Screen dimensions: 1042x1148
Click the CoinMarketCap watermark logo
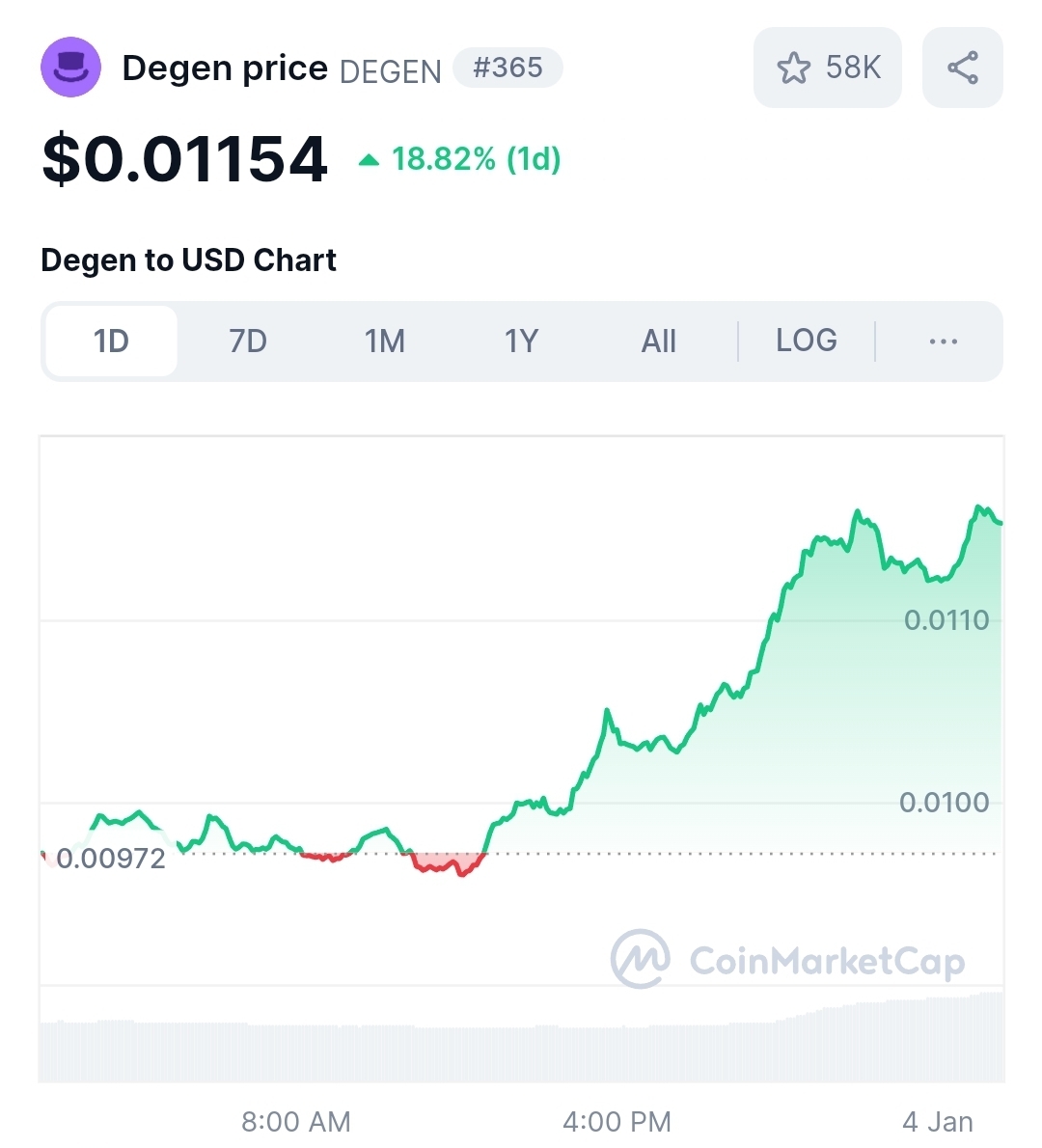coord(788,959)
